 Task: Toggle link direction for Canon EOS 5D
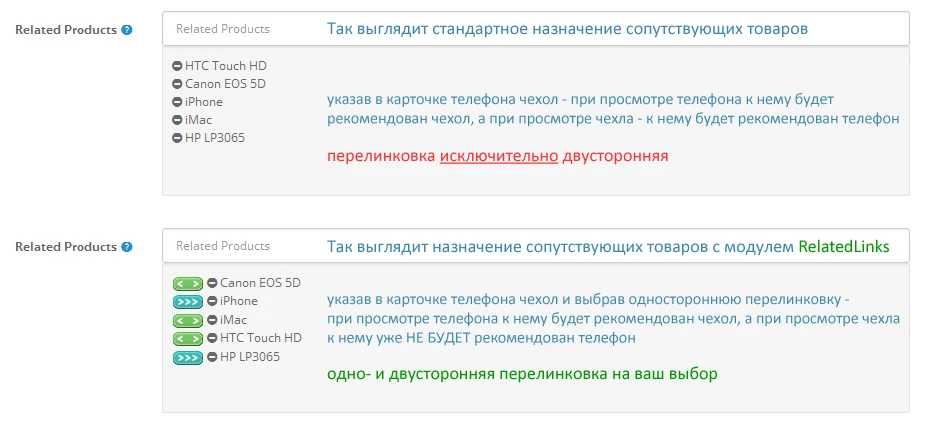tap(188, 284)
